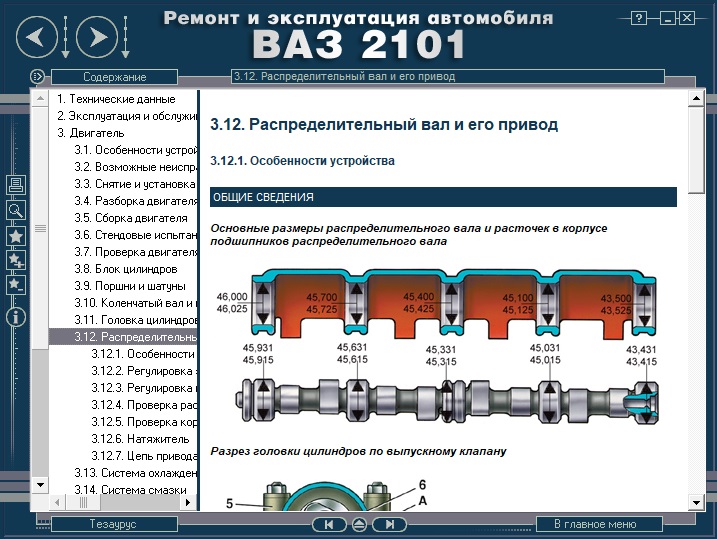Image resolution: width=717 pixels, height=539 pixels.
Task: Open 3.6. Стендовые испытания entry
Action: tap(136, 235)
